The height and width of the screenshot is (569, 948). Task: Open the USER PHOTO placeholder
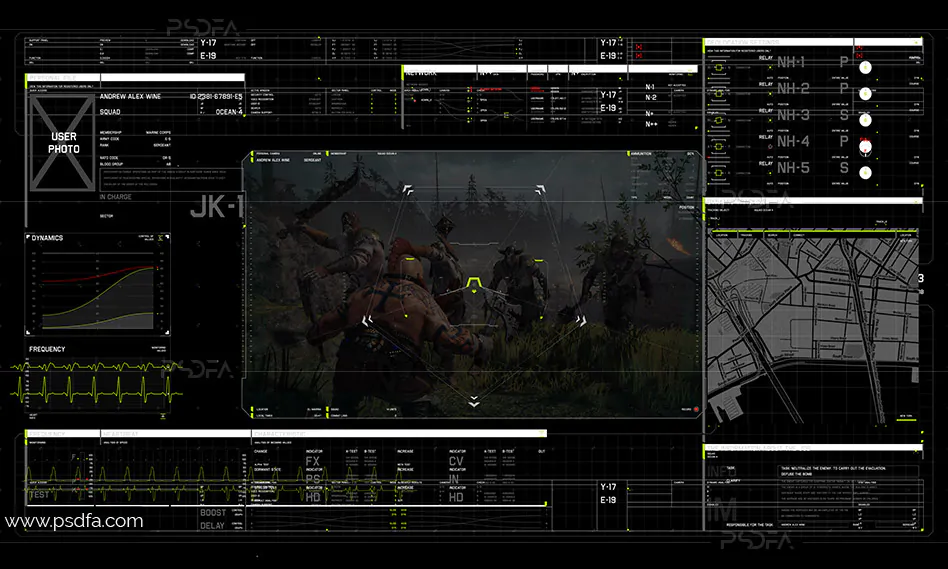coord(63,143)
